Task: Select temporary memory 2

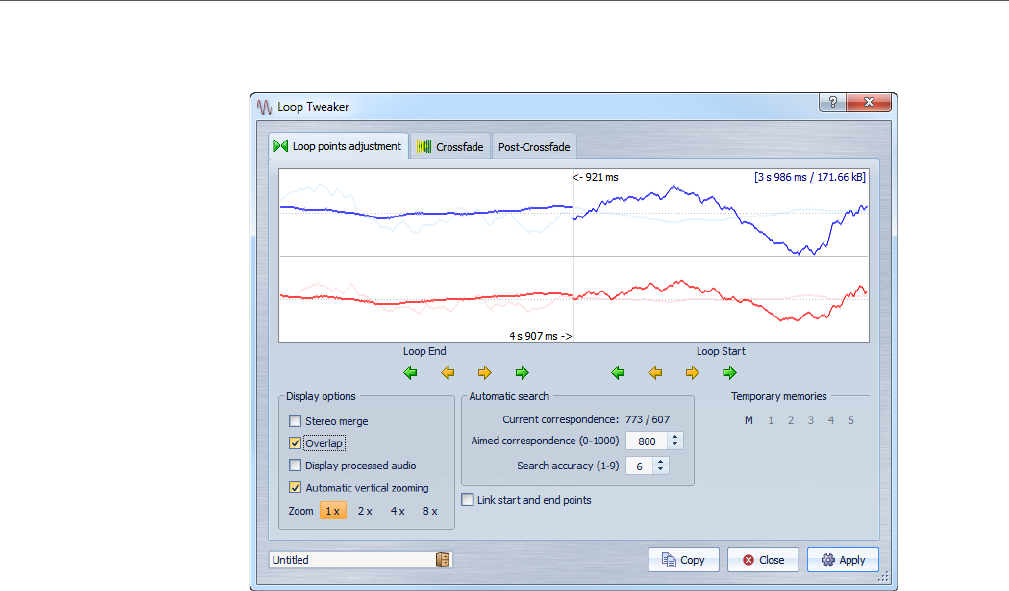Action: pyautogui.click(x=791, y=420)
